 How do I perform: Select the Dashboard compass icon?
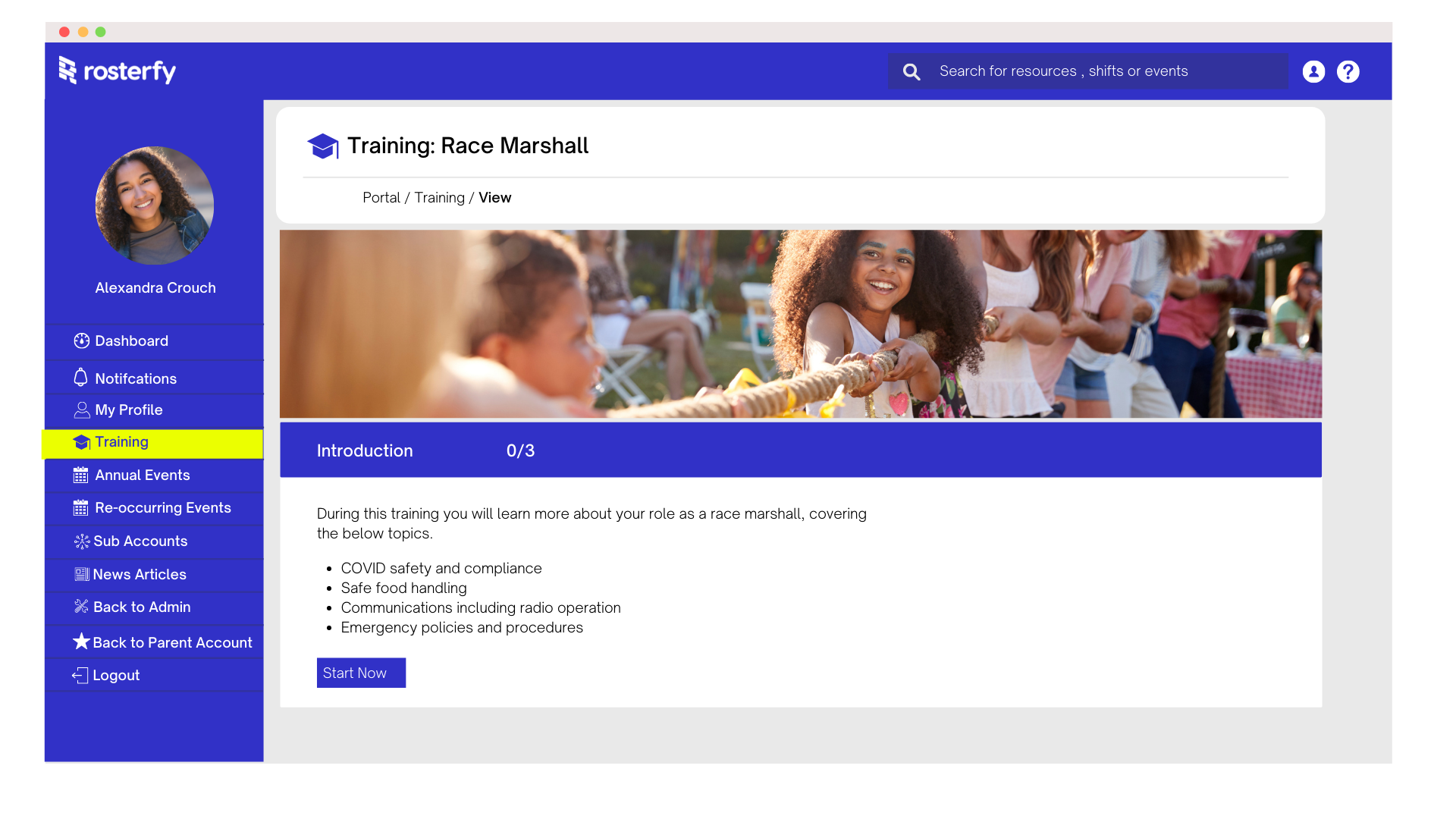point(80,340)
